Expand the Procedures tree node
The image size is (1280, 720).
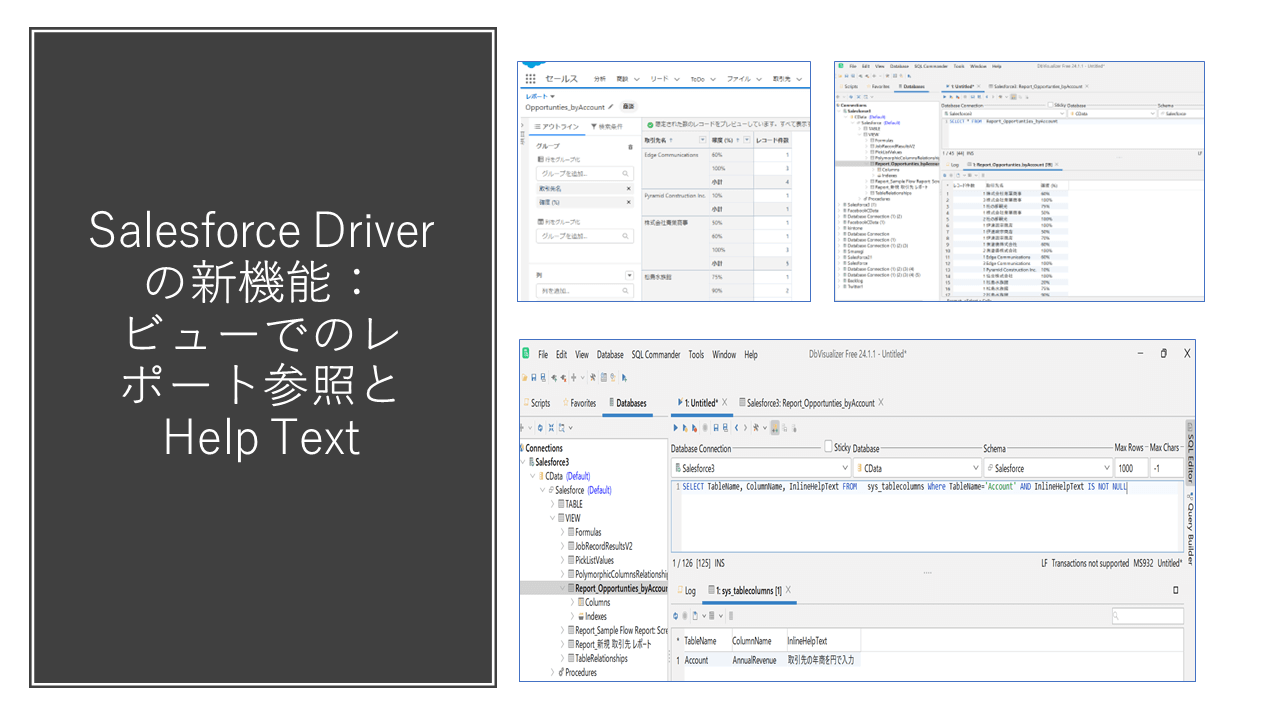(551, 673)
